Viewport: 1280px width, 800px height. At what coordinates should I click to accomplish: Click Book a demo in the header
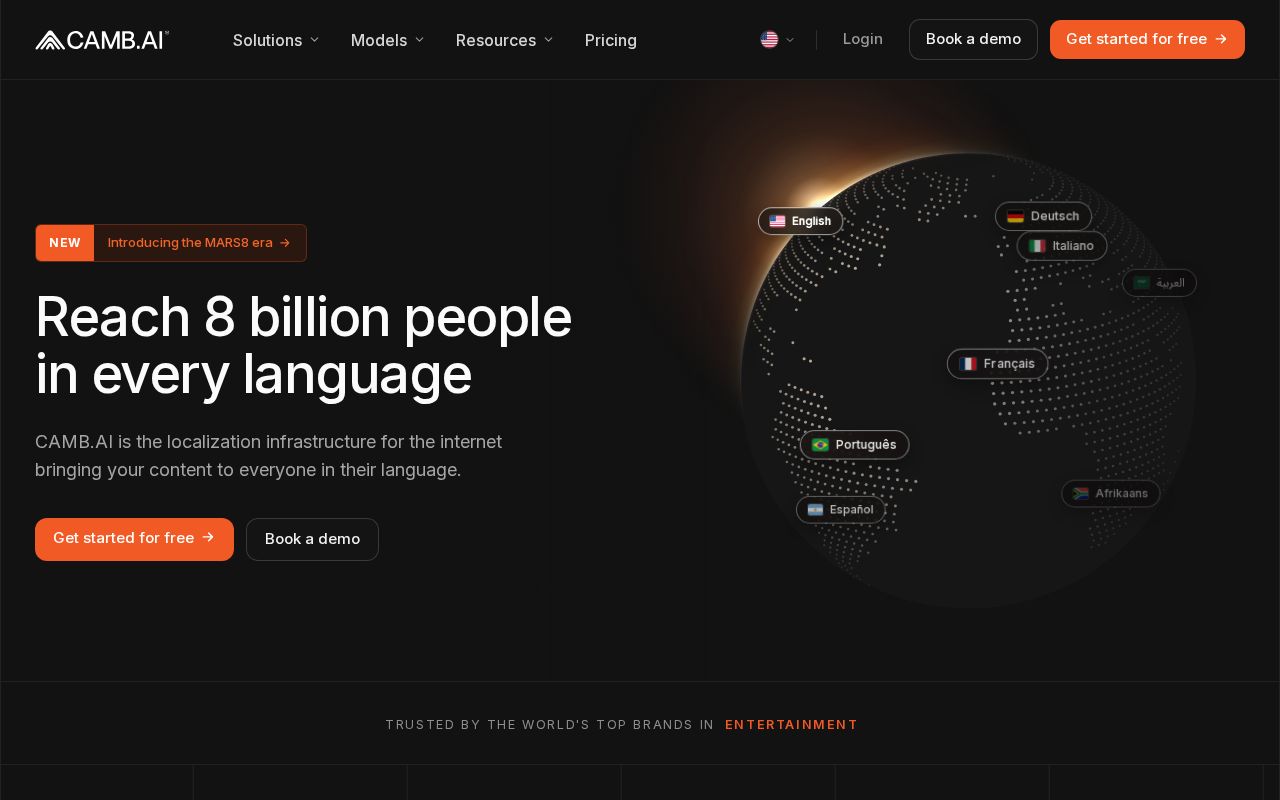tap(973, 39)
